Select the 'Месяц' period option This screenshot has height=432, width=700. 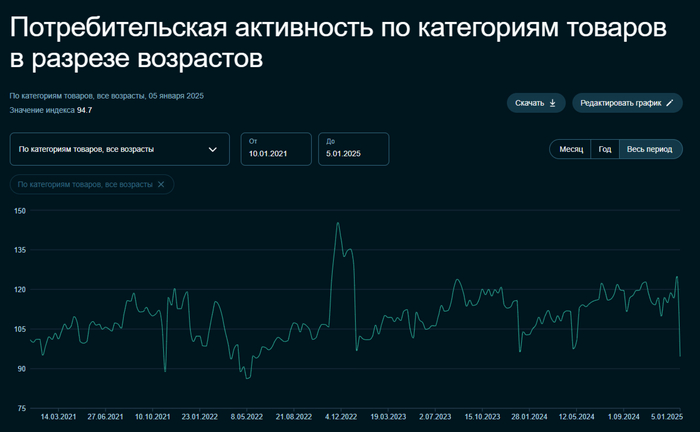tap(571, 149)
